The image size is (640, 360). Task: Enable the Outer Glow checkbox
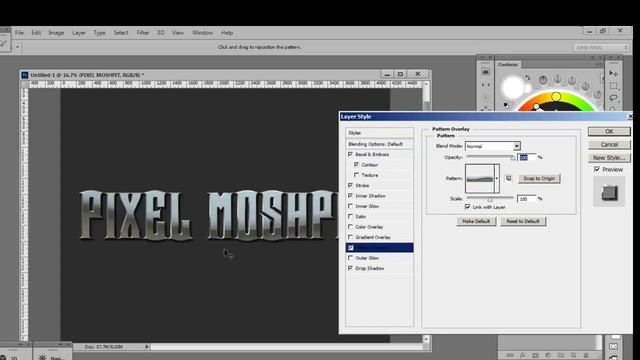[350, 258]
